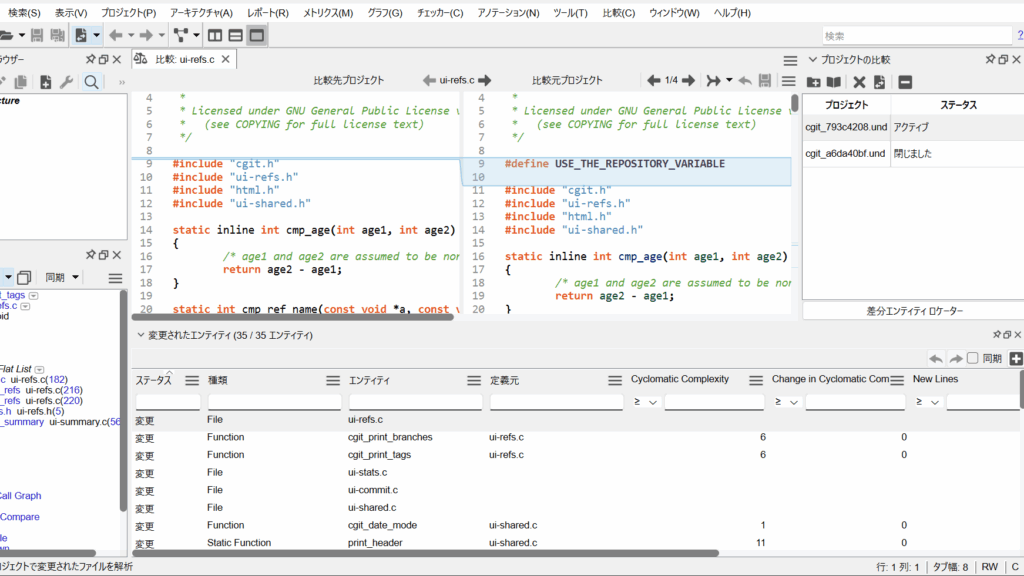Click the wrench icon in the left panel
Viewport: 1024px width, 576px height.
coord(67,82)
